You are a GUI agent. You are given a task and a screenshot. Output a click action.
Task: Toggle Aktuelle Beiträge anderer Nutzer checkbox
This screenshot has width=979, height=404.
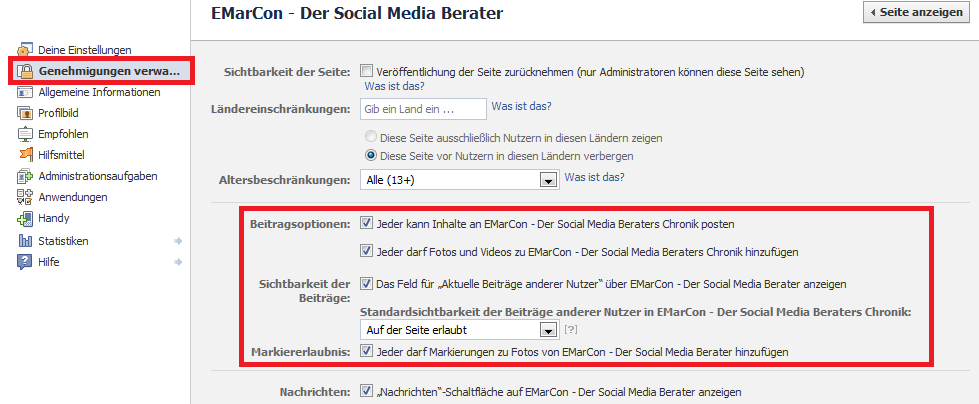tap(367, 283)
